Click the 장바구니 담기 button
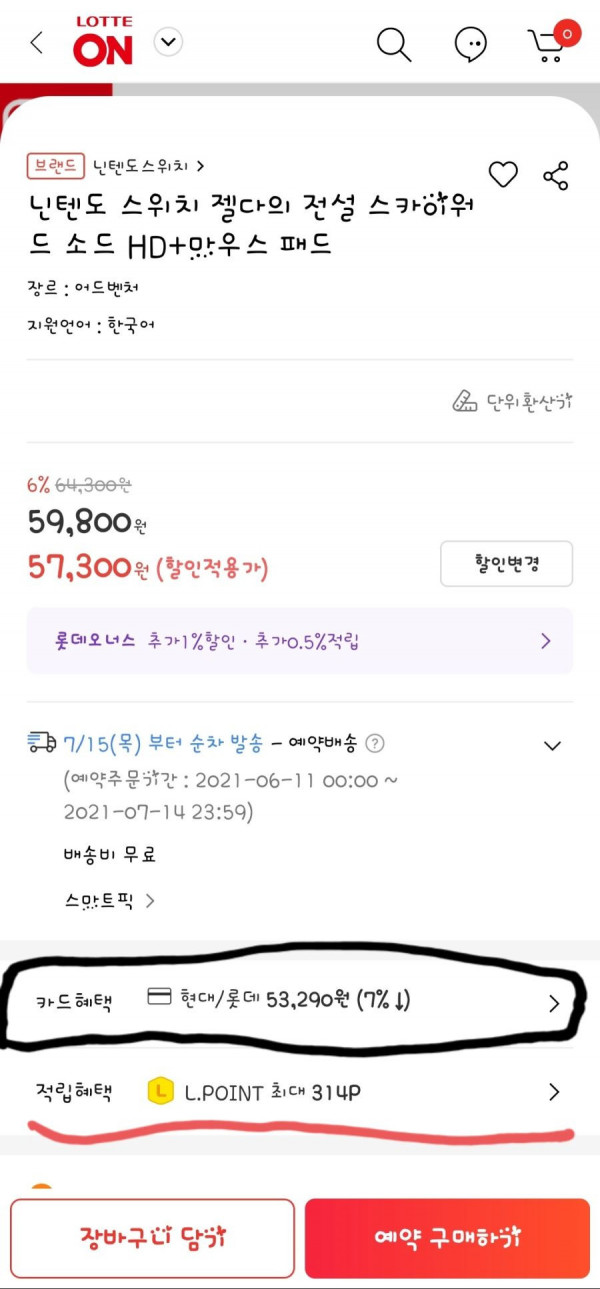The height and width of the screenshot is (1289, 600). click(x=153, y=1238)
